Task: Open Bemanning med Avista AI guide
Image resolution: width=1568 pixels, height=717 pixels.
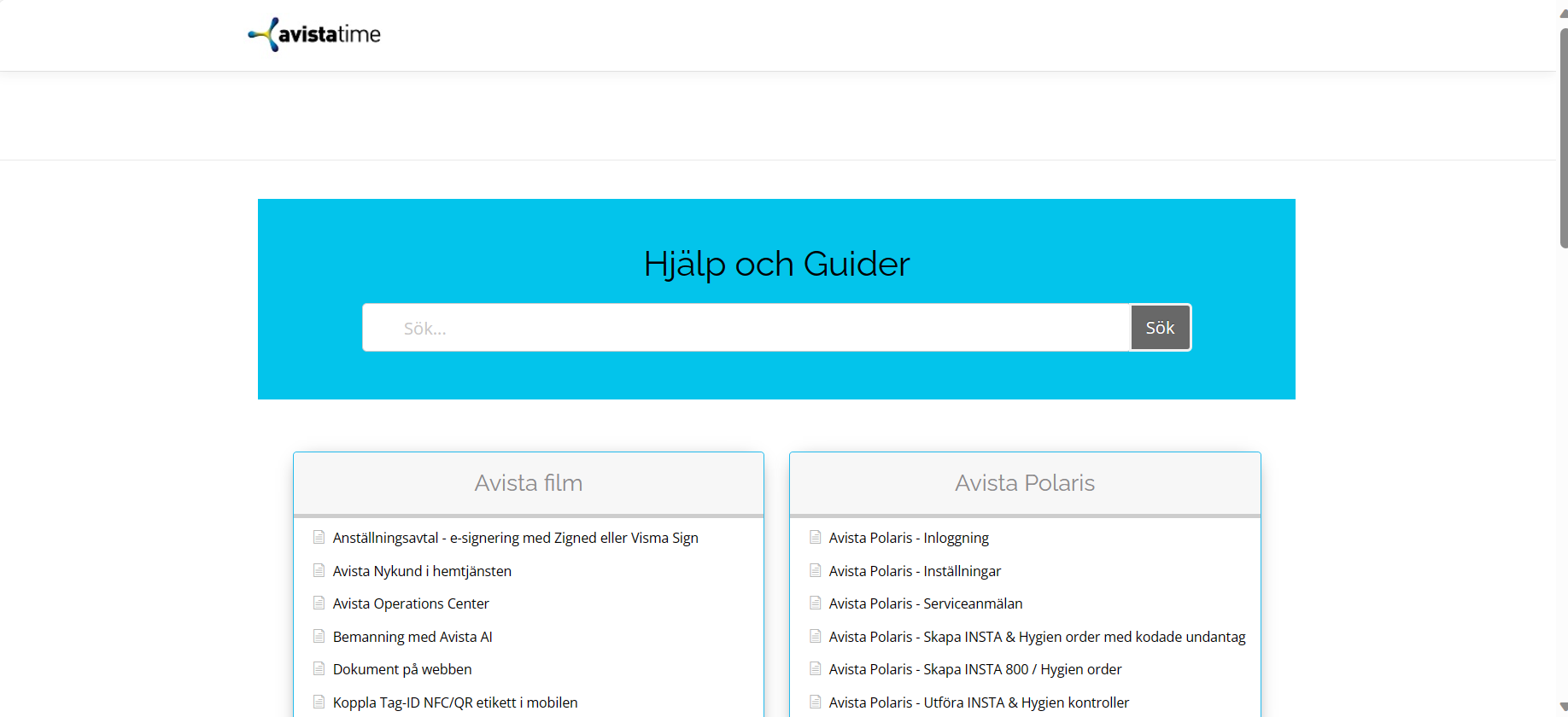Action: (412, 637)
